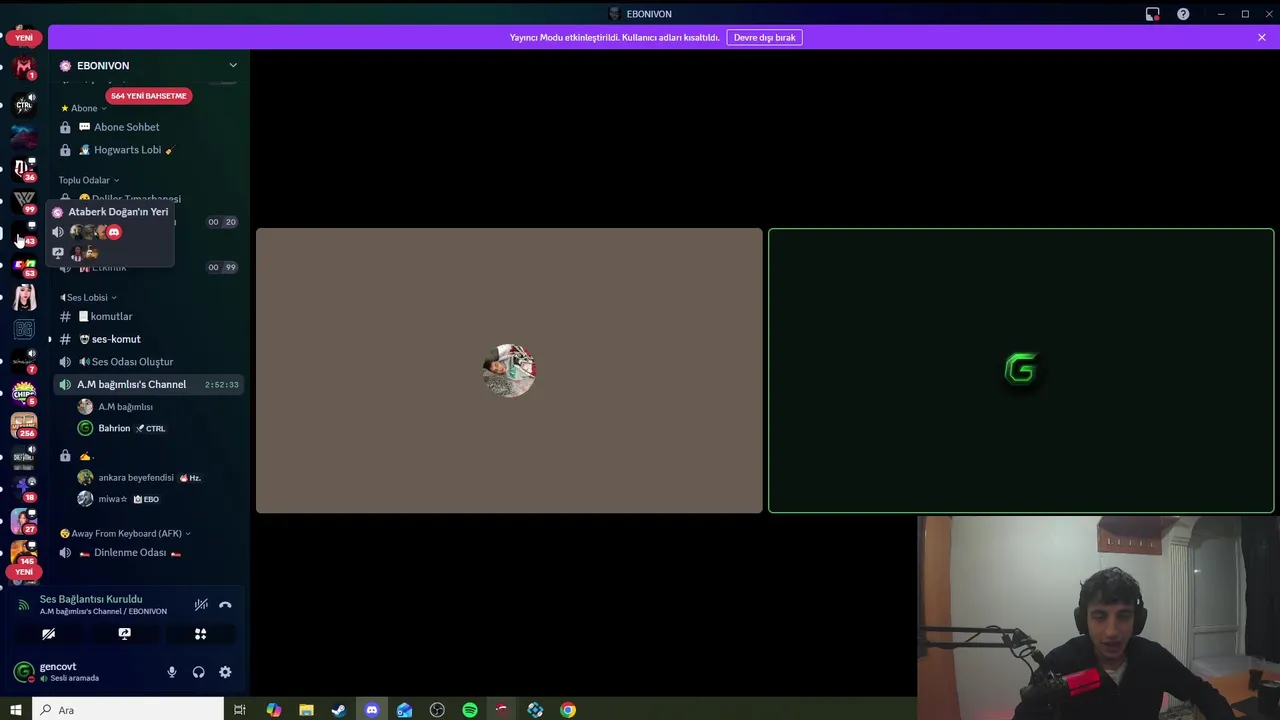
Task: Dismiss the Yayıncı Modu banner
Action: [1262, 38]
